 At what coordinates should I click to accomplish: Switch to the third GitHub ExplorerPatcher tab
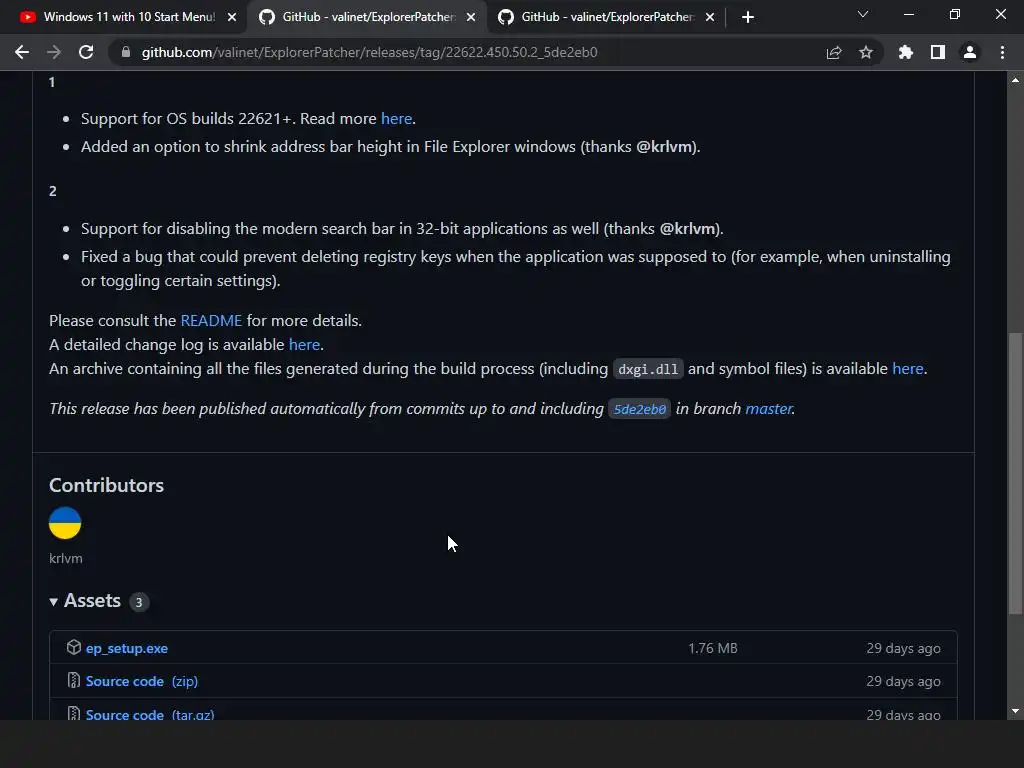[605, 17]
